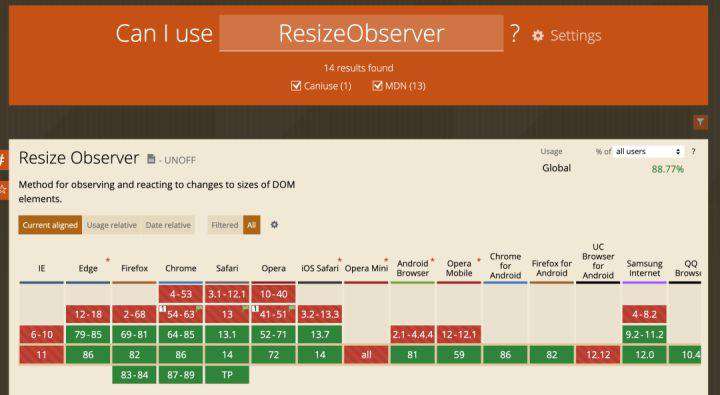Click Opera 52-71 cell
Image resolution: width=720 pixels, height=395 pixels.
[x=274, y=334]
